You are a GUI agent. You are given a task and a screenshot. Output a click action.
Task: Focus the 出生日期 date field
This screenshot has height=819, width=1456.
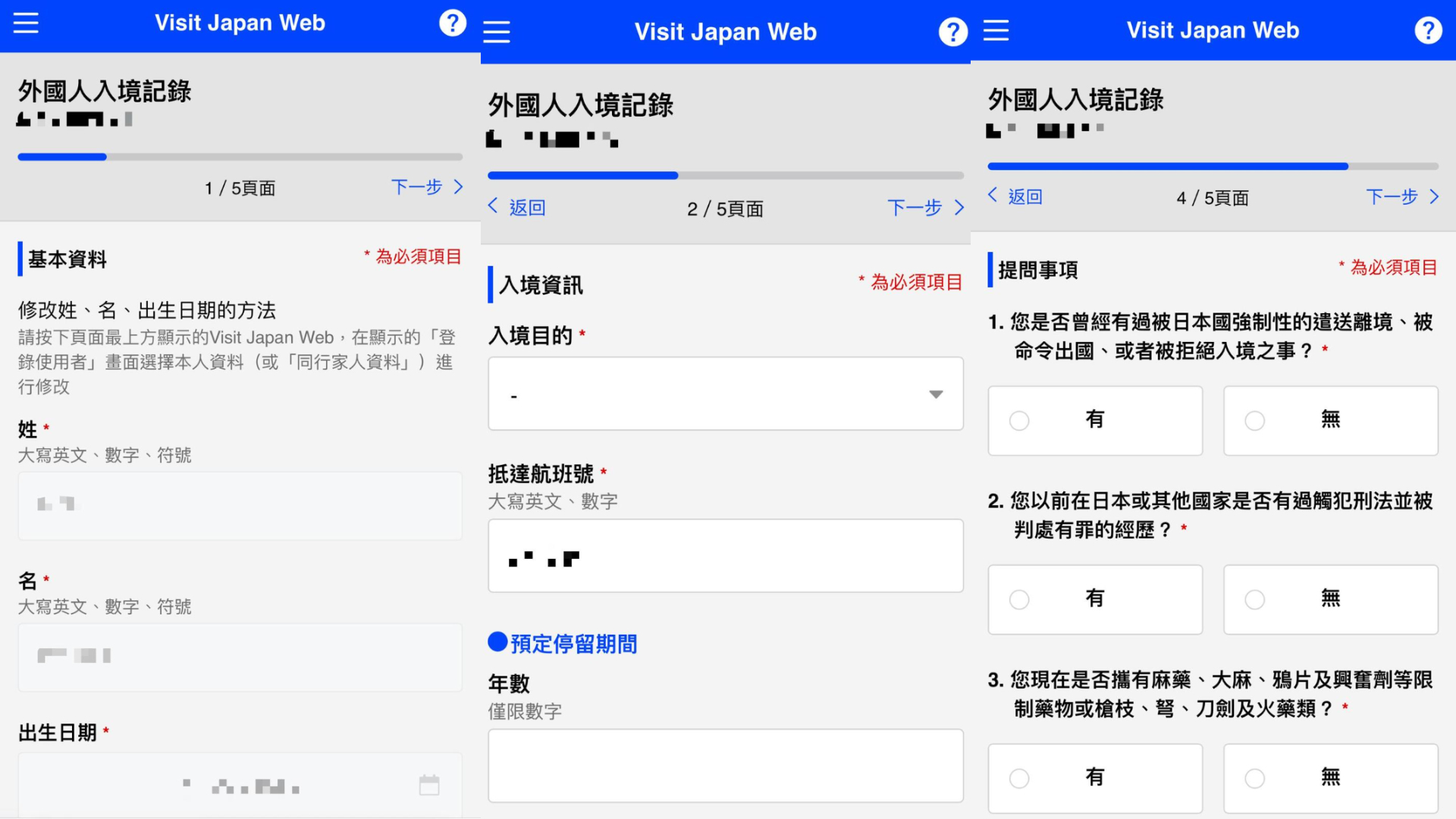tap(240, 785)
